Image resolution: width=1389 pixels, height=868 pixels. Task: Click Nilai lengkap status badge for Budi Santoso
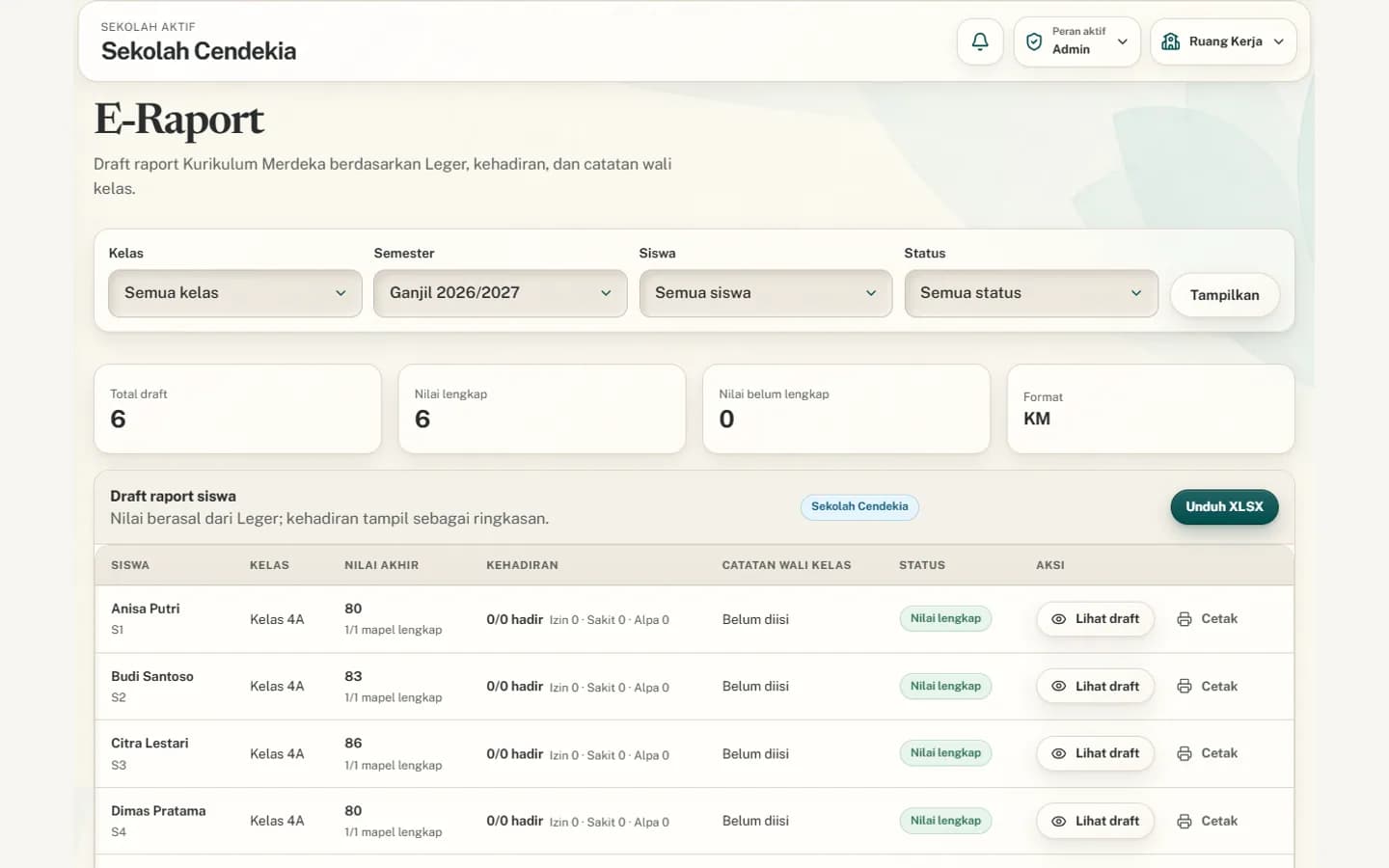click(x=945, y=686)
